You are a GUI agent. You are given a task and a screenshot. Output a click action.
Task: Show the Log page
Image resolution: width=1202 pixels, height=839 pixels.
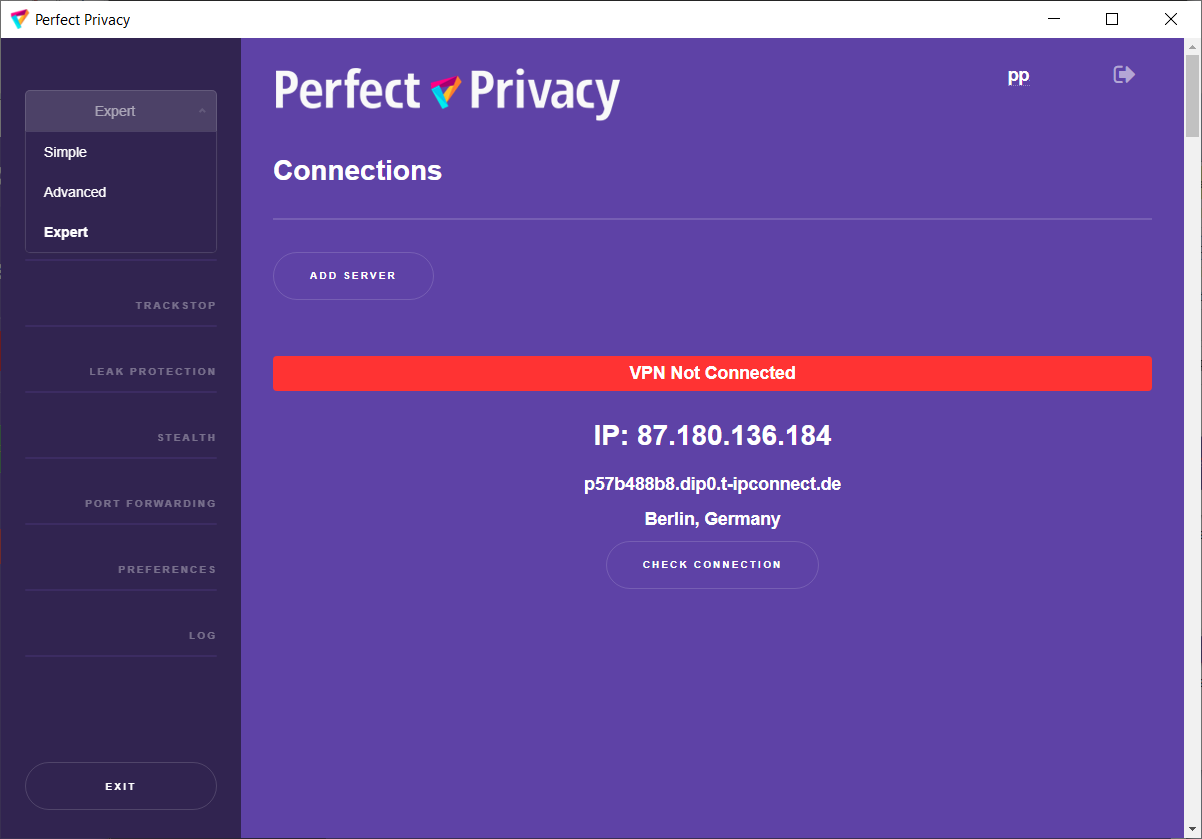202,636
